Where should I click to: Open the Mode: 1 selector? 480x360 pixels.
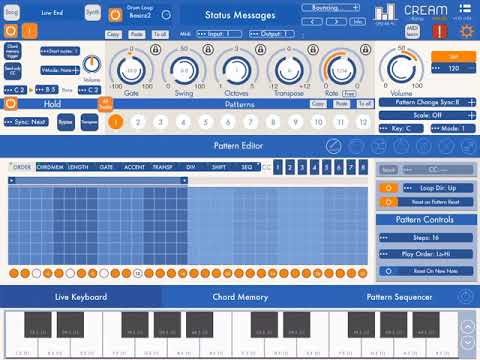pos(453,128)
